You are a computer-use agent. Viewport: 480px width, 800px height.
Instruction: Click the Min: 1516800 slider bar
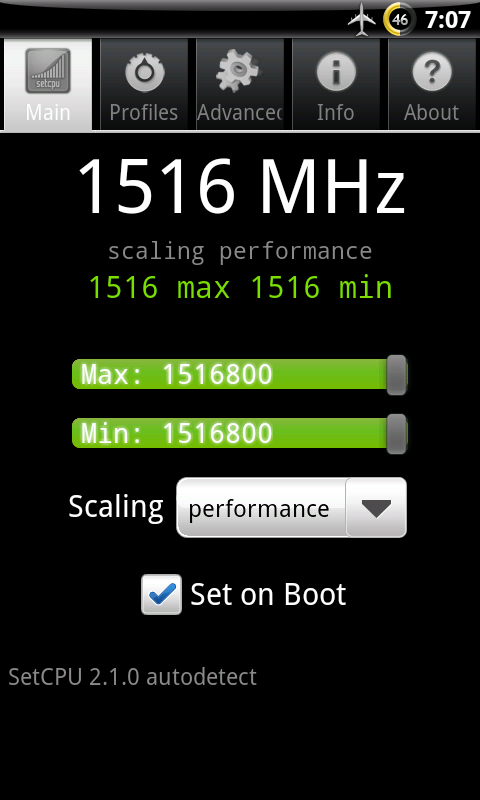click(239, 434)
